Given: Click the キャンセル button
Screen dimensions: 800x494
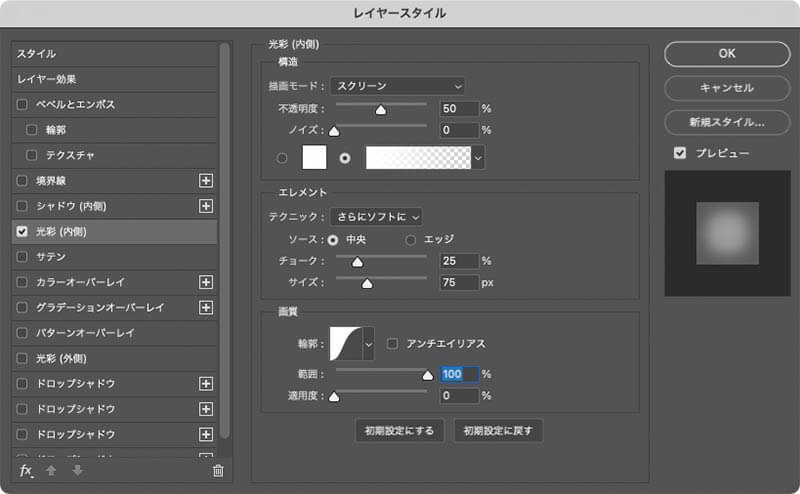Looking at the screenshot, I should (x=727, y=88).
